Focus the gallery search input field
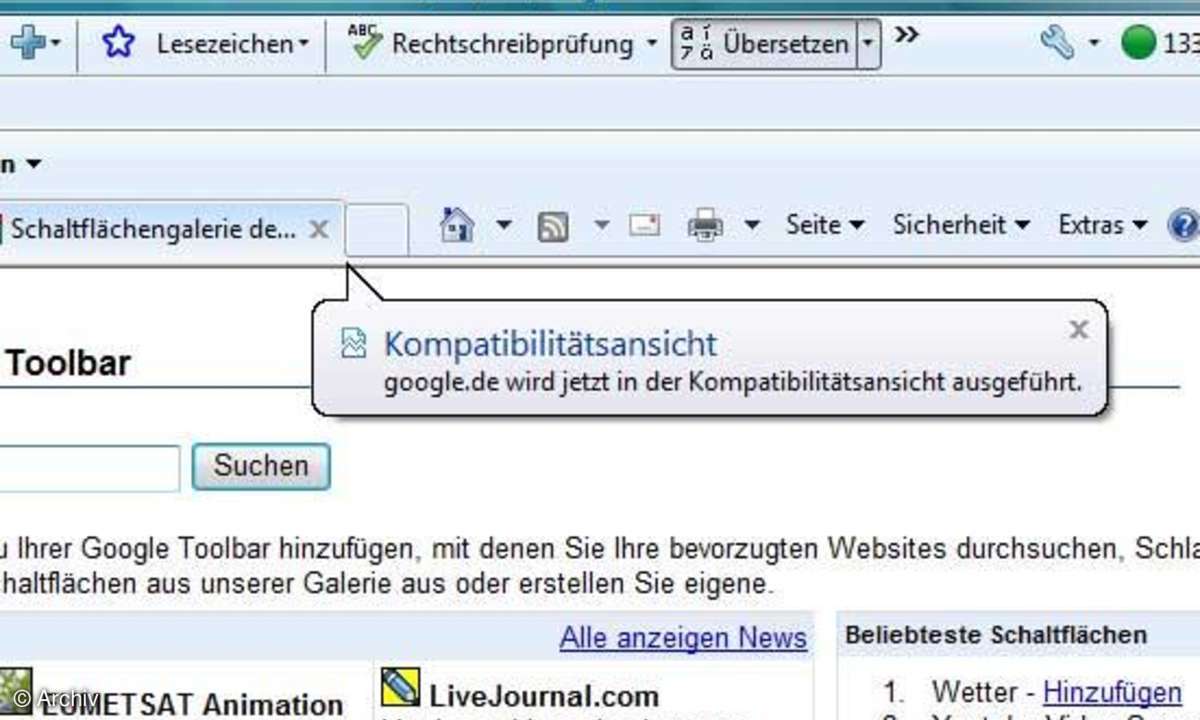The image size is (1200, 720). tap(90, 467)
